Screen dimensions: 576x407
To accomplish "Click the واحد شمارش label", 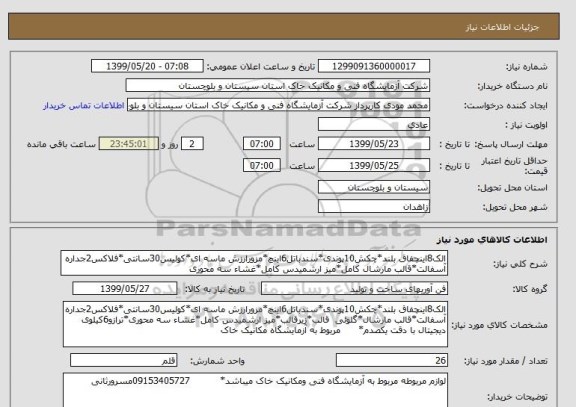I will click(x=217, y=361).
